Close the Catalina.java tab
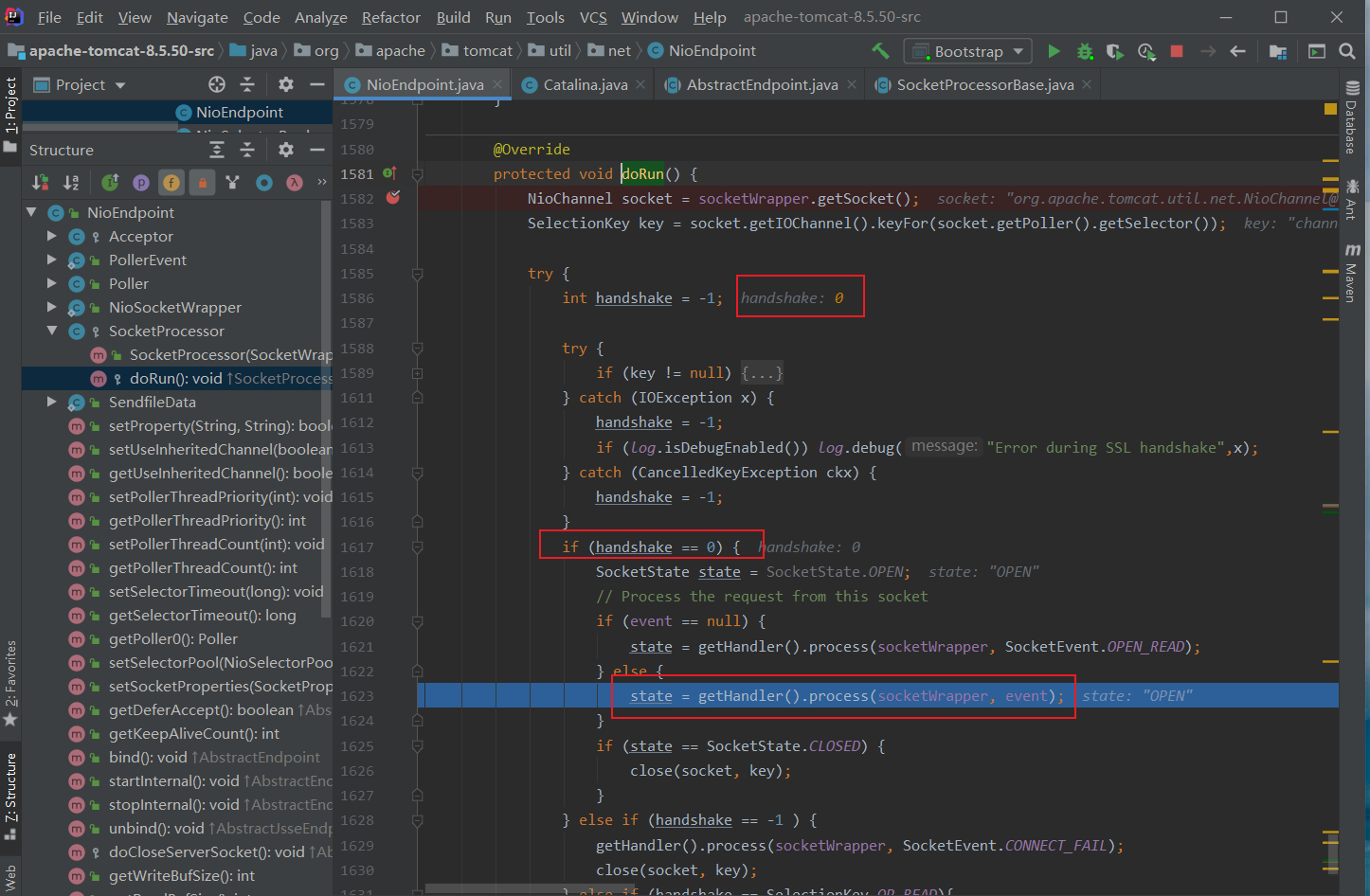 click(x=641, y=84)
